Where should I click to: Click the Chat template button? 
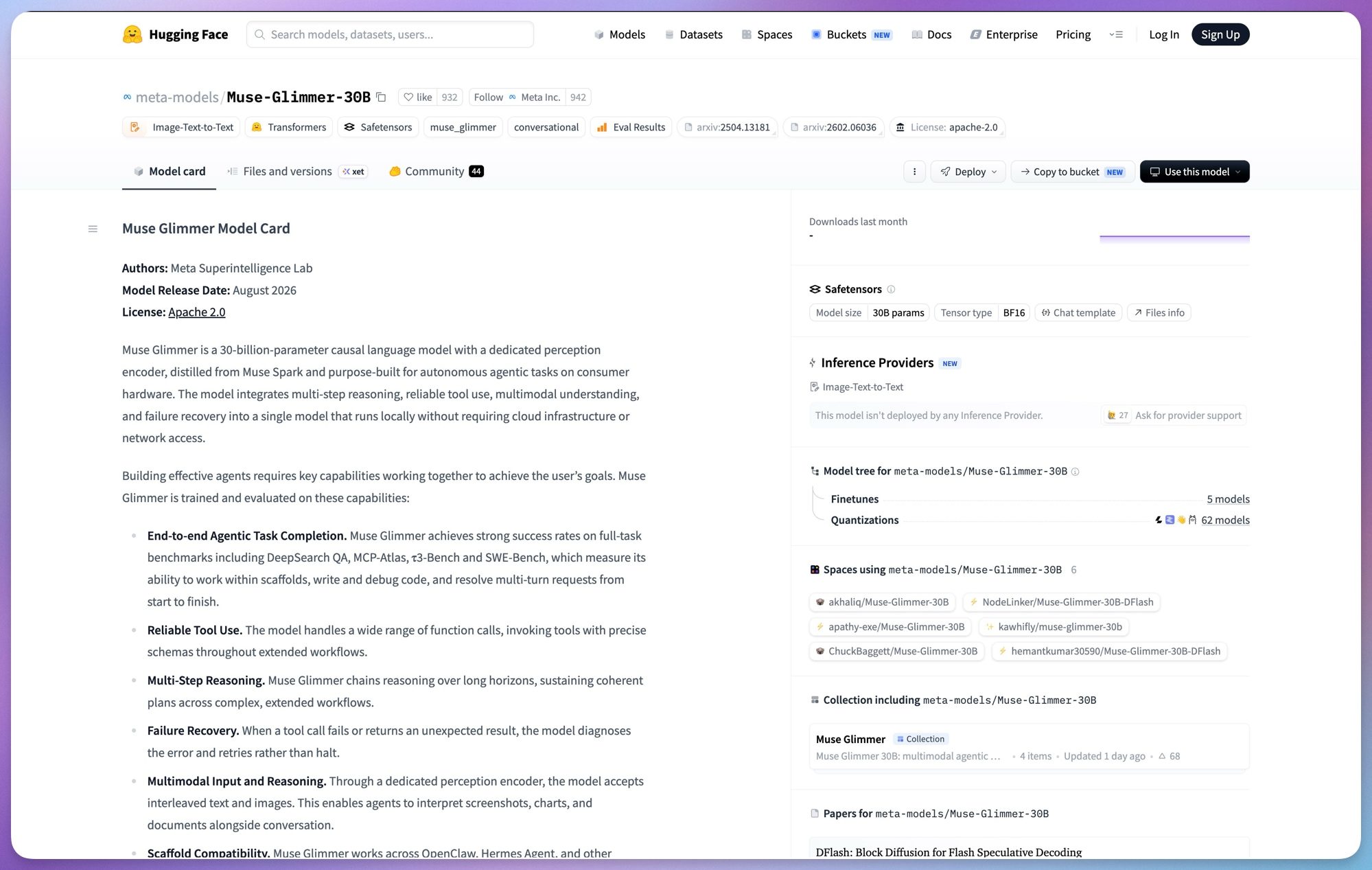tap(1078, 312)
